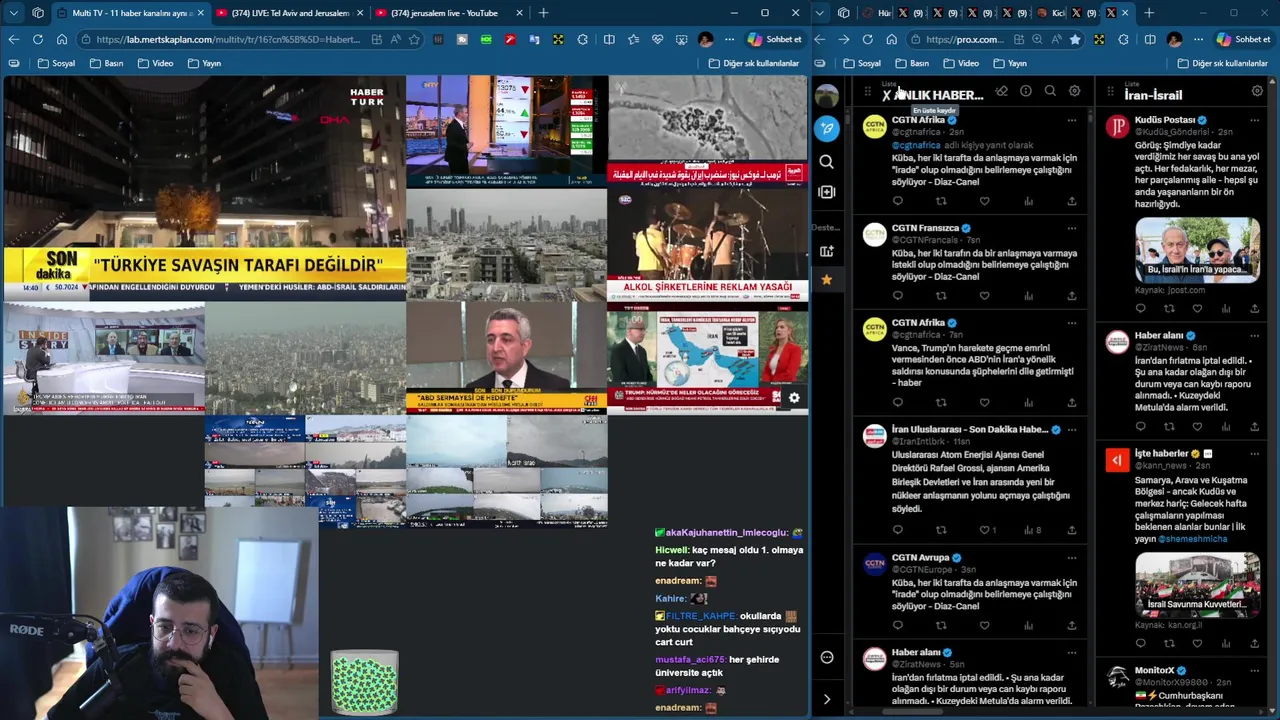Share the CGTN Fransızca post
Image resolution: width=1280 pixels, height=720 pixels.
click(1071, 296)
